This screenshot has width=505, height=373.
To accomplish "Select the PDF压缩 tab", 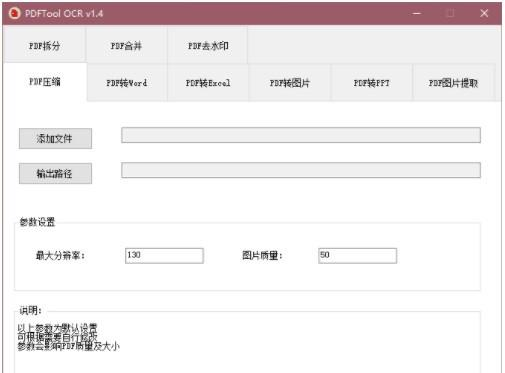I will [x=45, y=82].
